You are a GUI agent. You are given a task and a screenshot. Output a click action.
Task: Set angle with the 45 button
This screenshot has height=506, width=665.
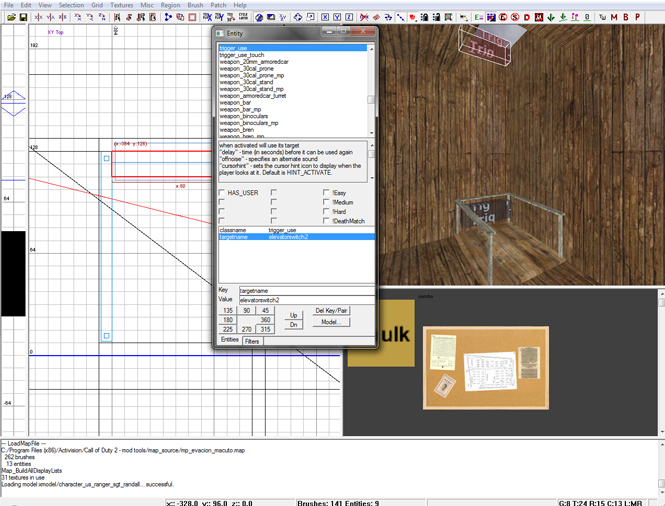pyautogui.click(x=265, y=310)
